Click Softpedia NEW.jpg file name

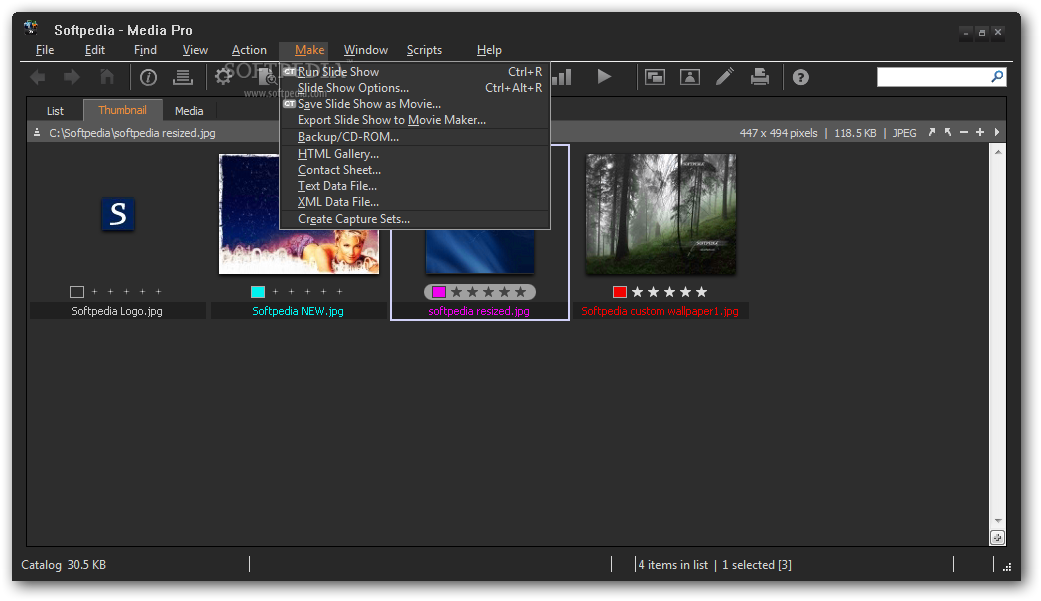point(298,311)
